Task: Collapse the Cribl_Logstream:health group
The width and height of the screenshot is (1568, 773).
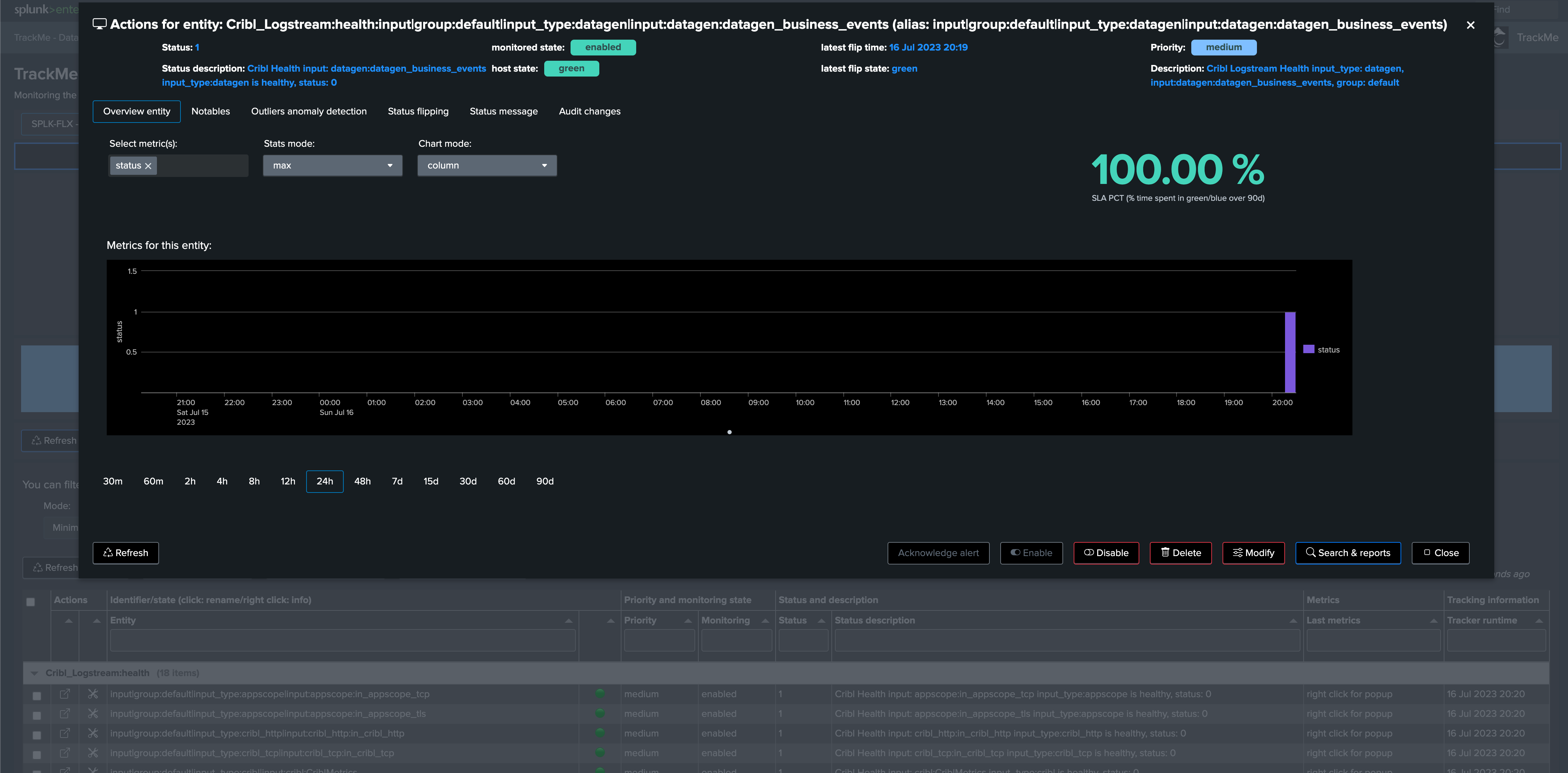Action: click(34, 673)
